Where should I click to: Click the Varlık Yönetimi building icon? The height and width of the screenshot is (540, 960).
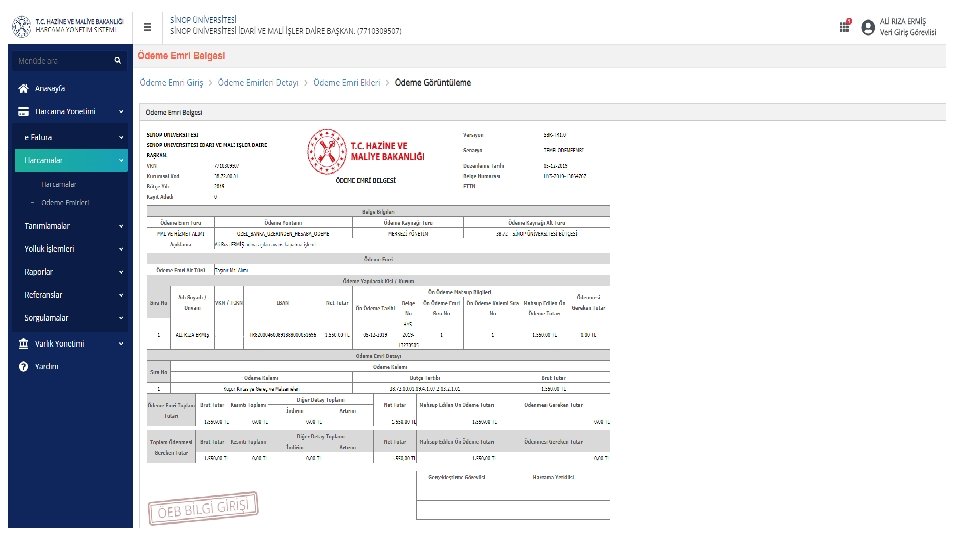(23, 343)
